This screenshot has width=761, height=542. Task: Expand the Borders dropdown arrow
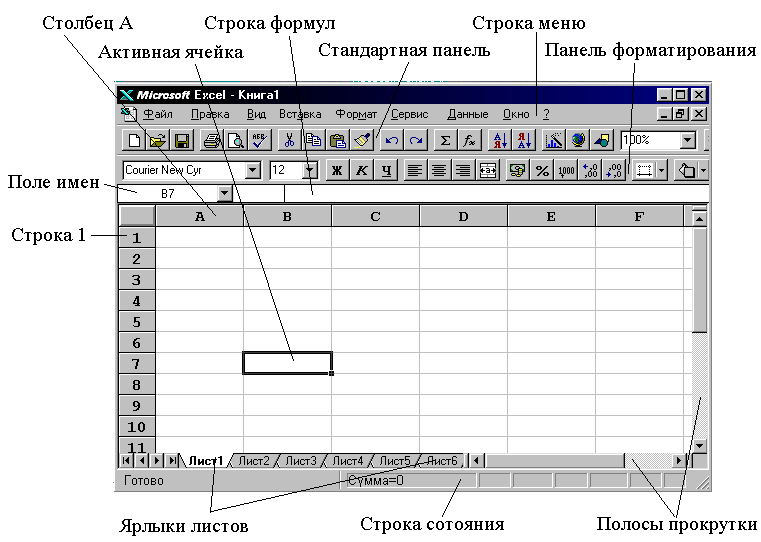662,170
